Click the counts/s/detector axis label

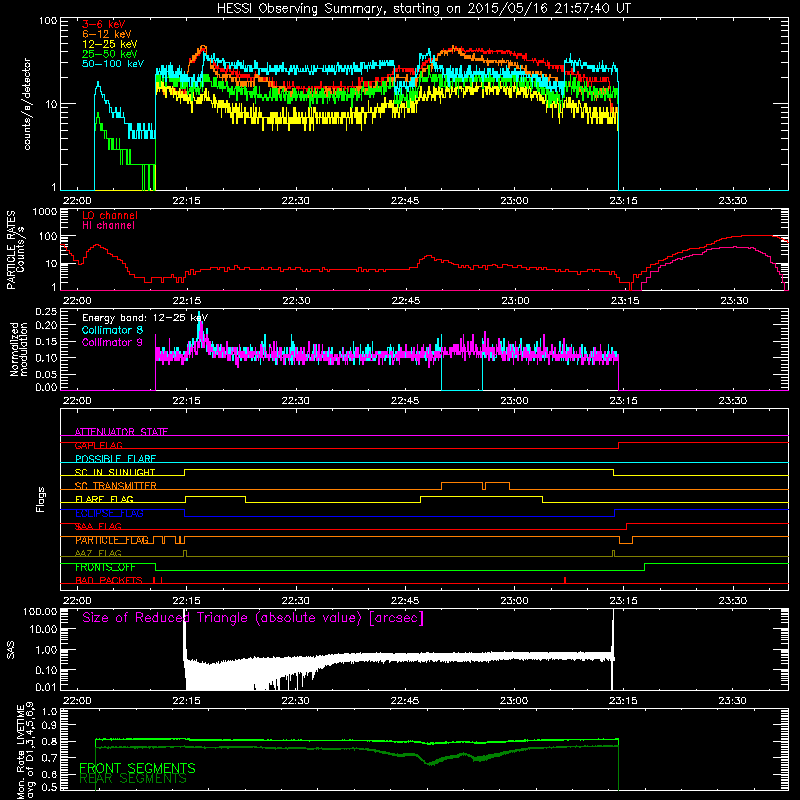[27, 104]
